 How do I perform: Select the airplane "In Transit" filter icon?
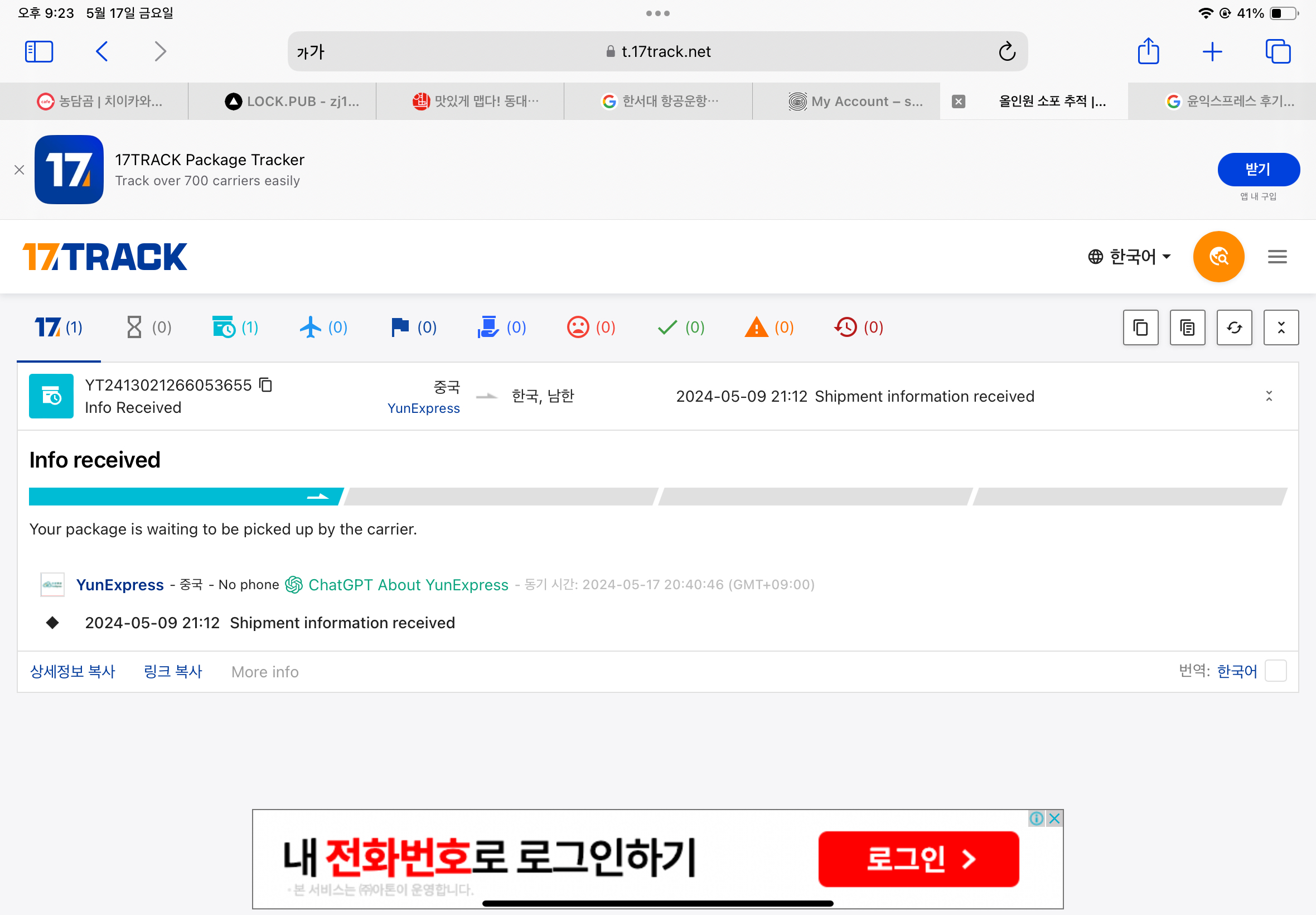click(310, 327)
